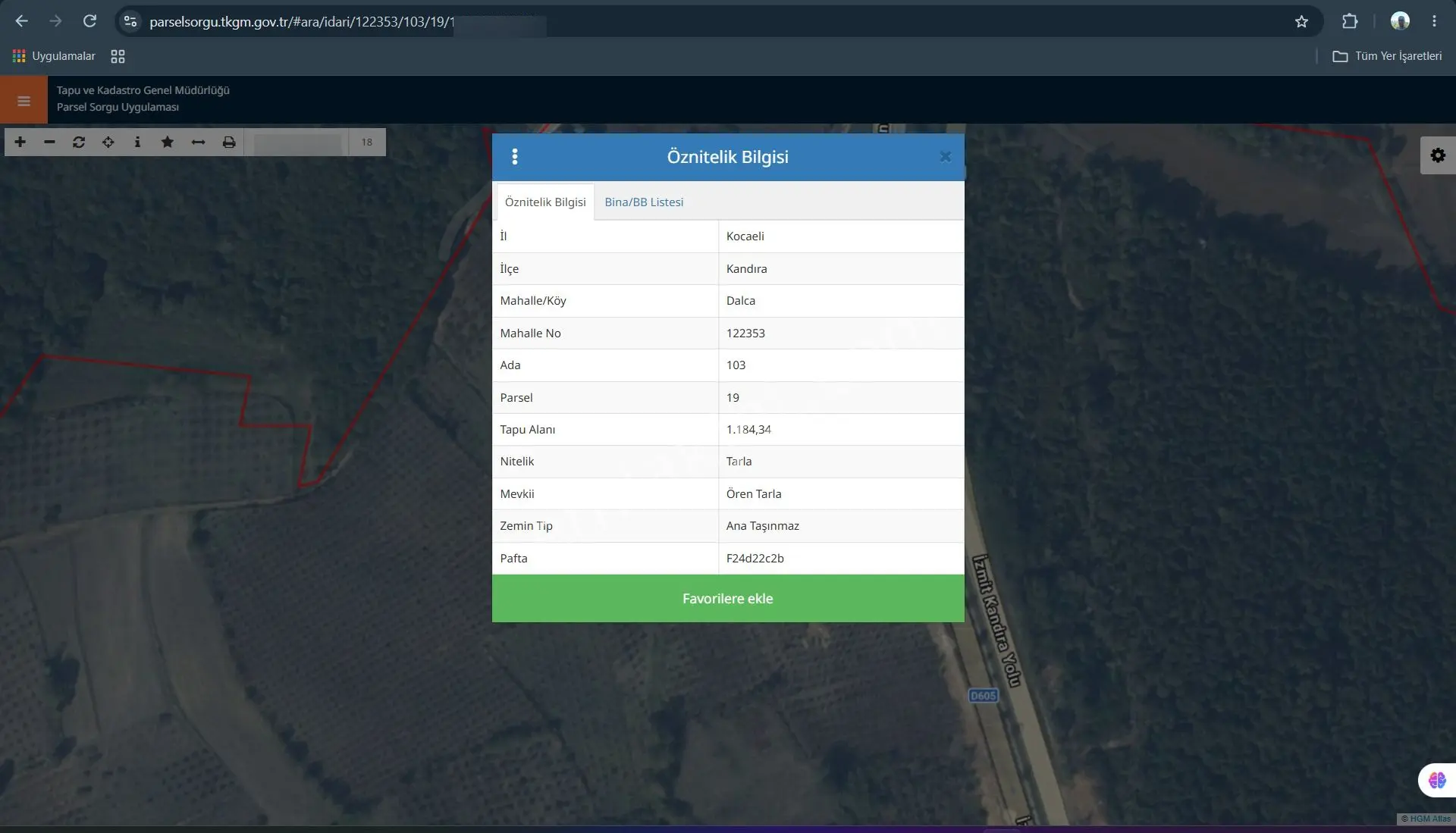Click the print map icon
The image size is (1456, 833).
tap(228, 142)
